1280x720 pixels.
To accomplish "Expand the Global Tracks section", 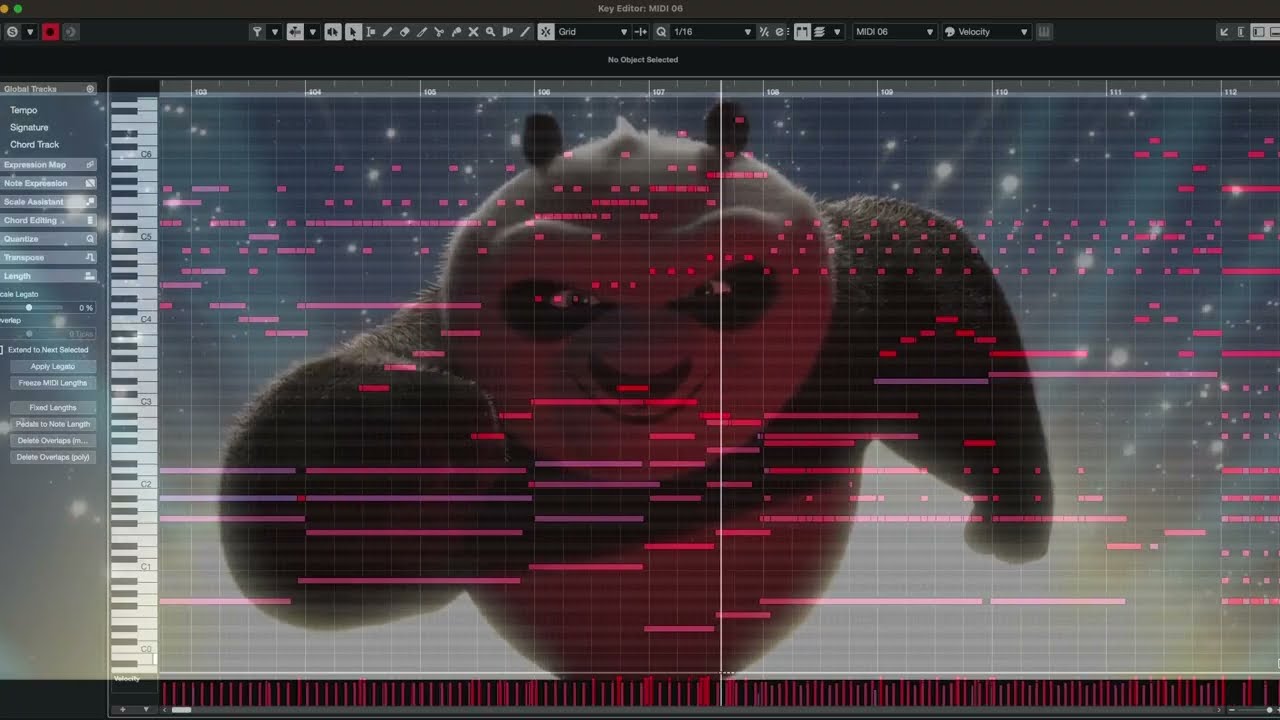I will (48, 89).
